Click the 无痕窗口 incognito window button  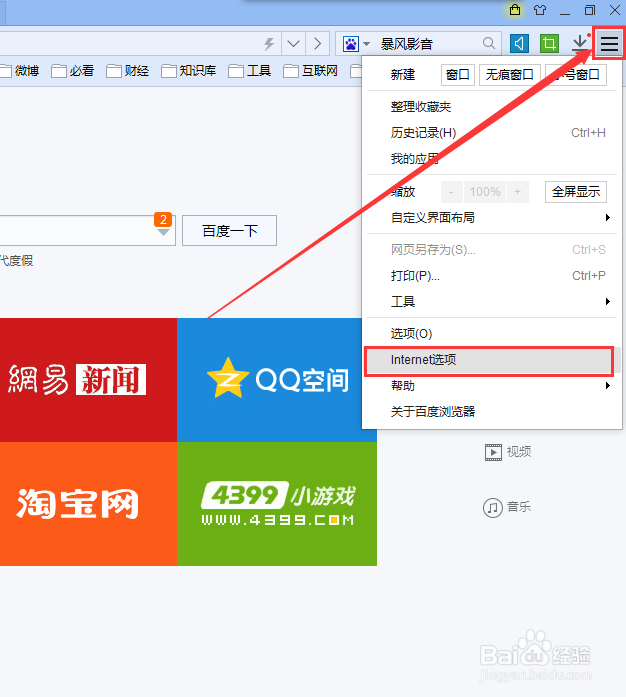510,75
